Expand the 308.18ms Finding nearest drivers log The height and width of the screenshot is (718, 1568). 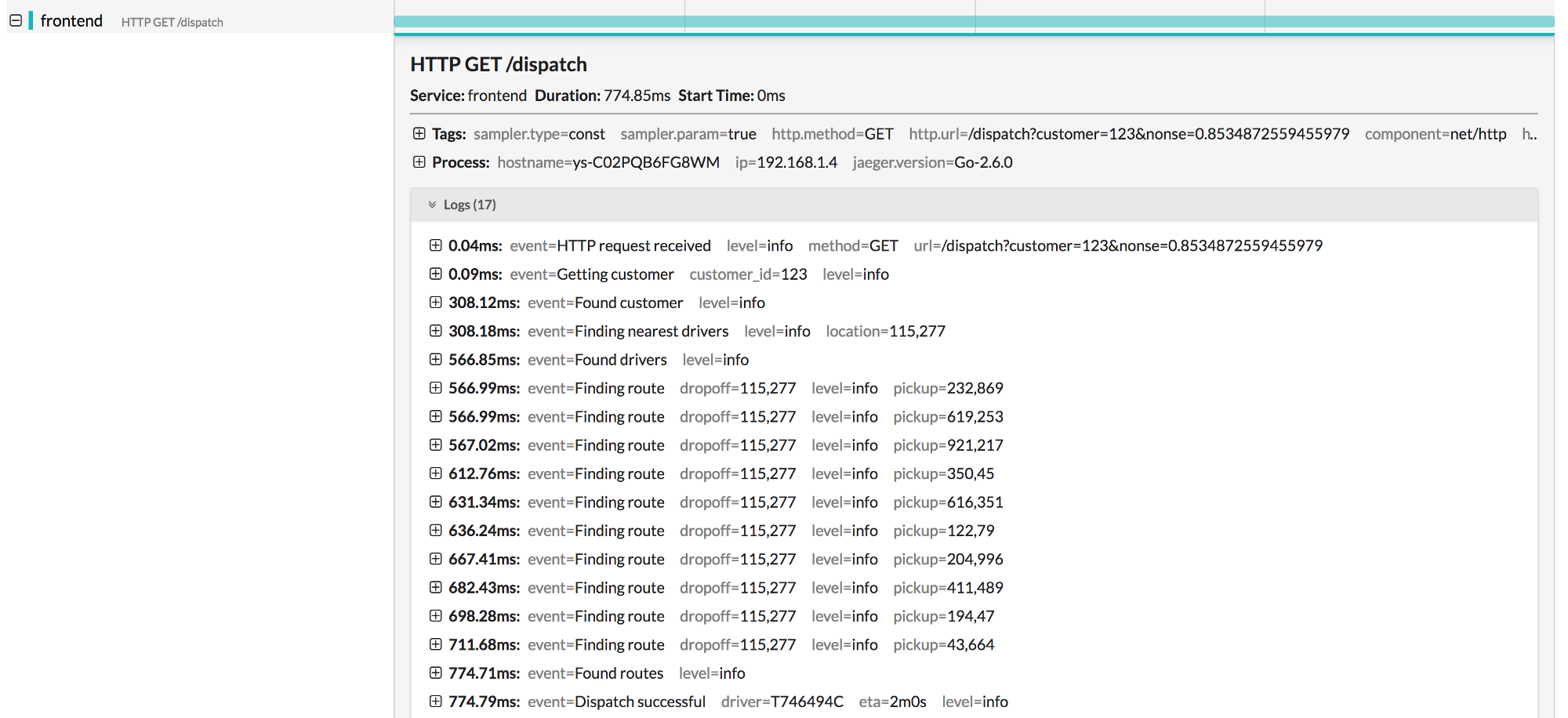coord(436,331)
